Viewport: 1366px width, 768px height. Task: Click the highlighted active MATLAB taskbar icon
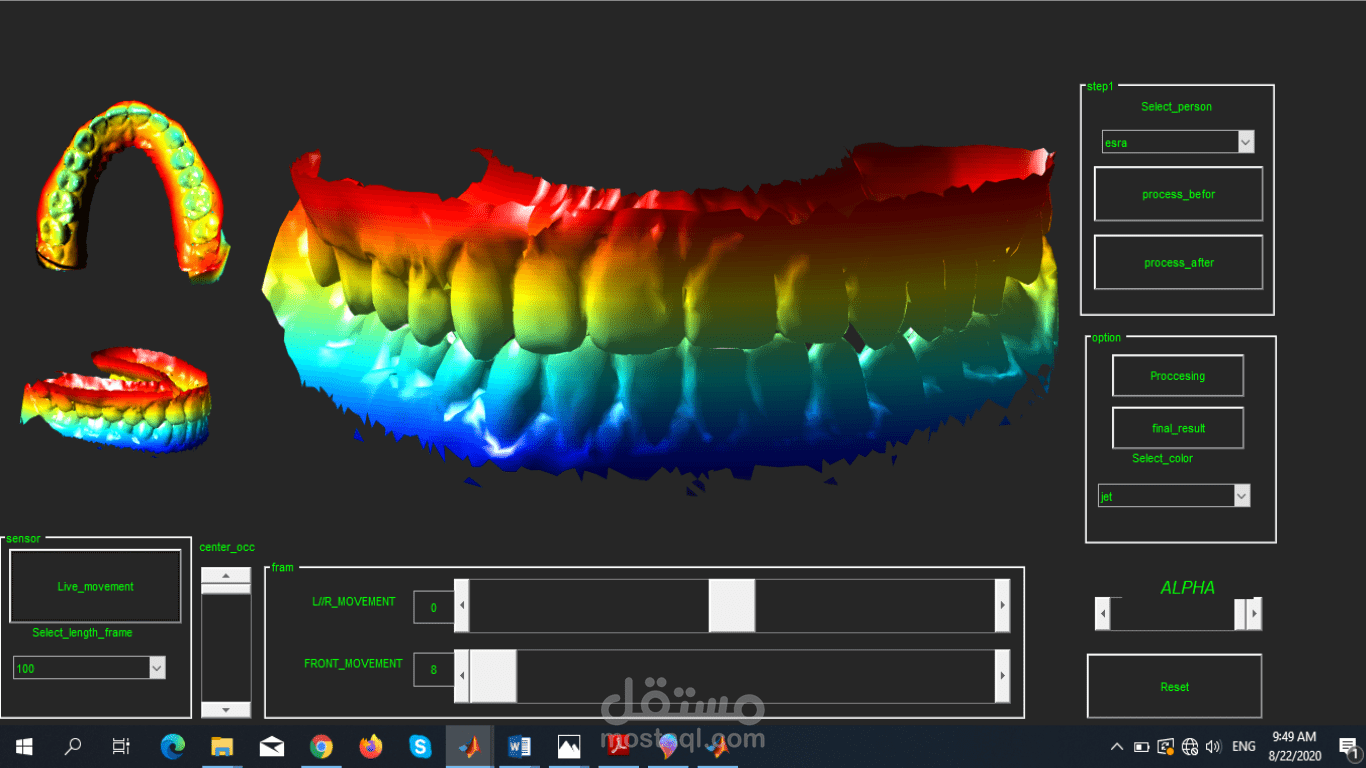pyautogui.click(x=470, y=746)
